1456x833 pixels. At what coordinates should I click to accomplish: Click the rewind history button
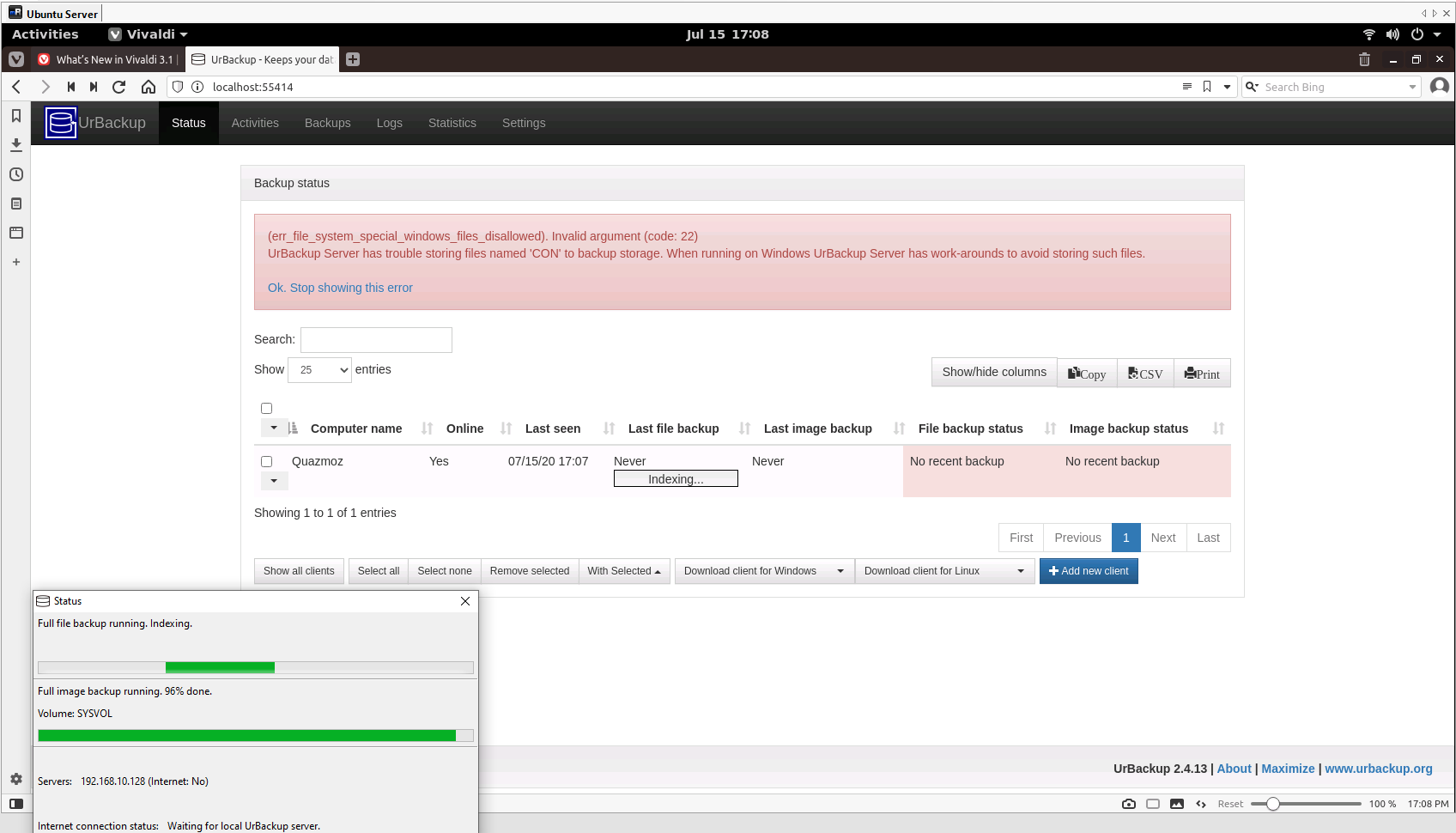point(71,87)
